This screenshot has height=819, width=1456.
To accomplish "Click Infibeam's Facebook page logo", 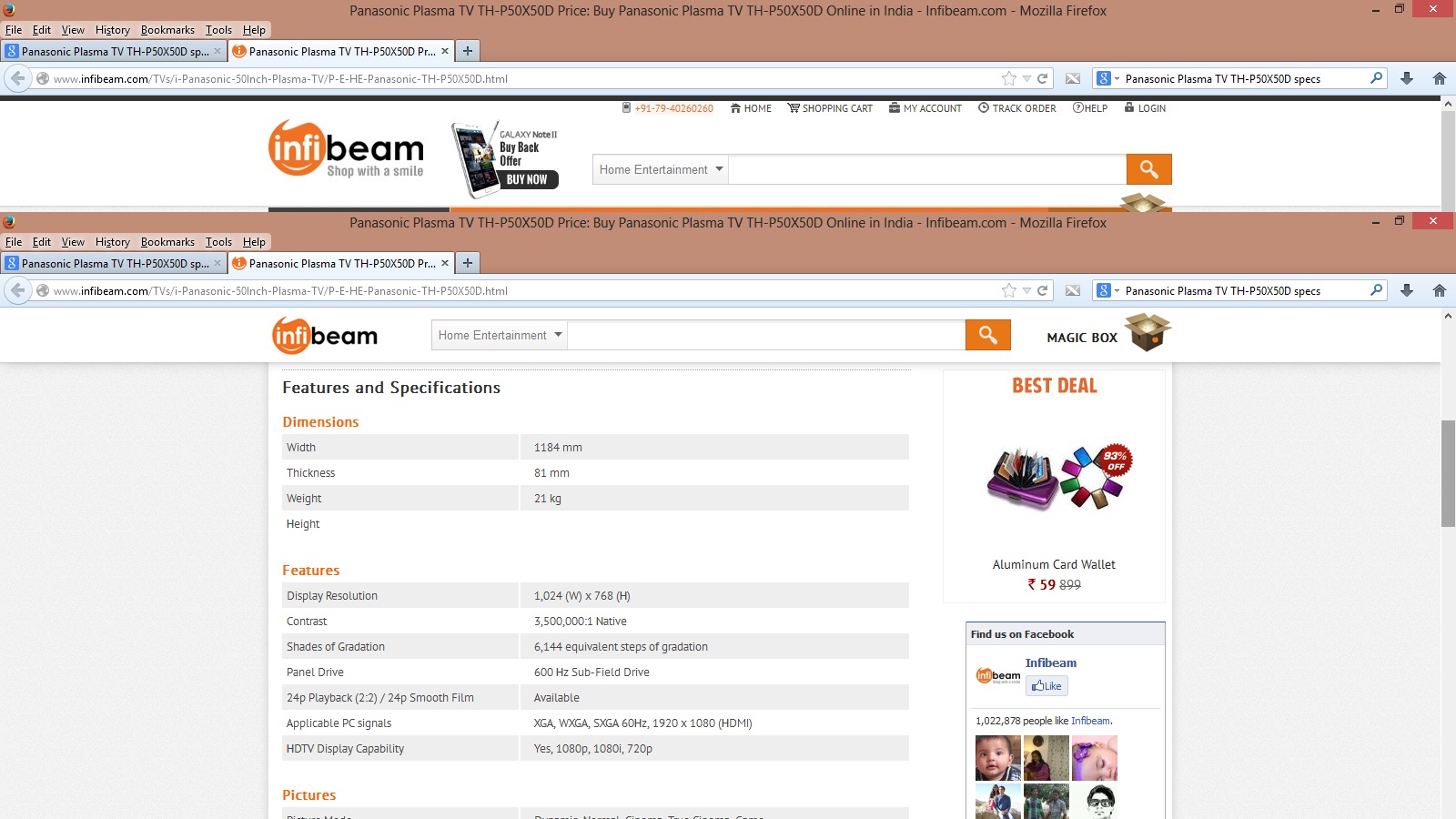I will coord(998,675).
